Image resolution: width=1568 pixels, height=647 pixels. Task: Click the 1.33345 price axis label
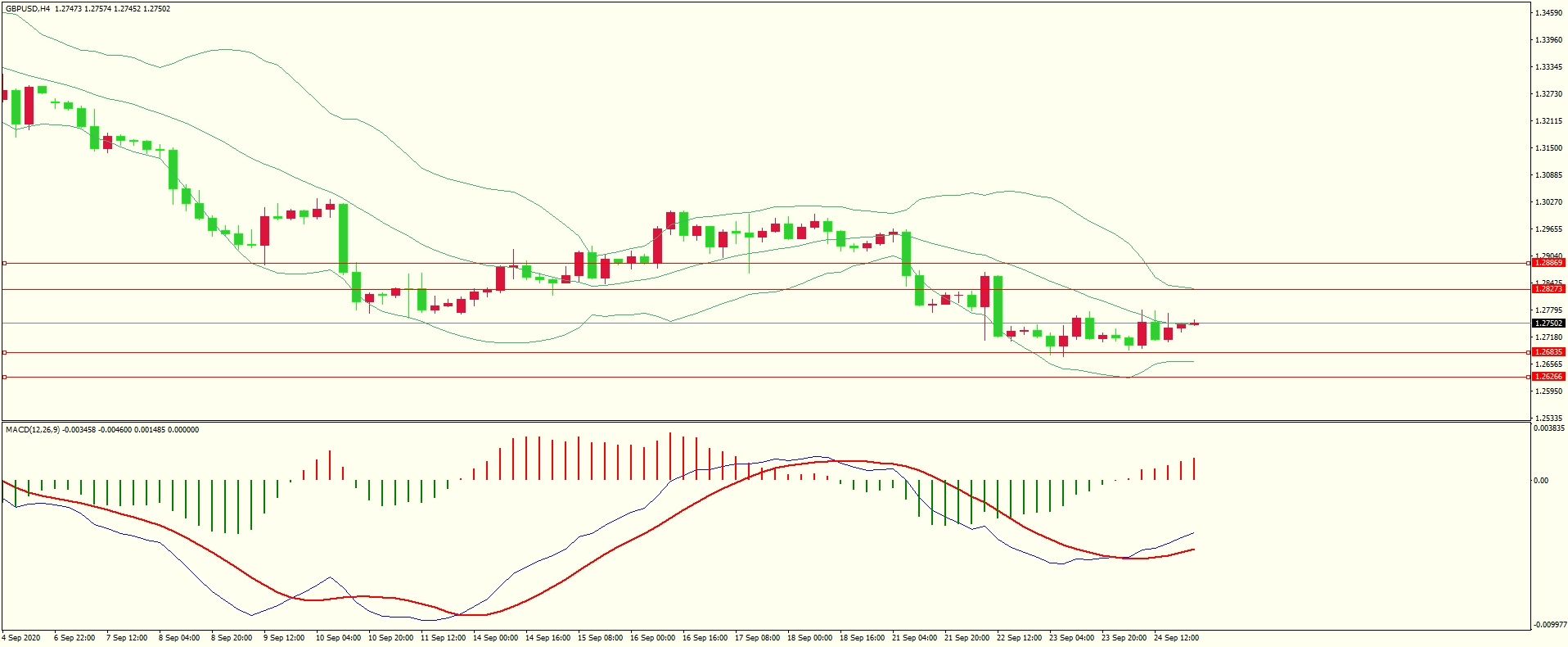tap(1549, 67)
